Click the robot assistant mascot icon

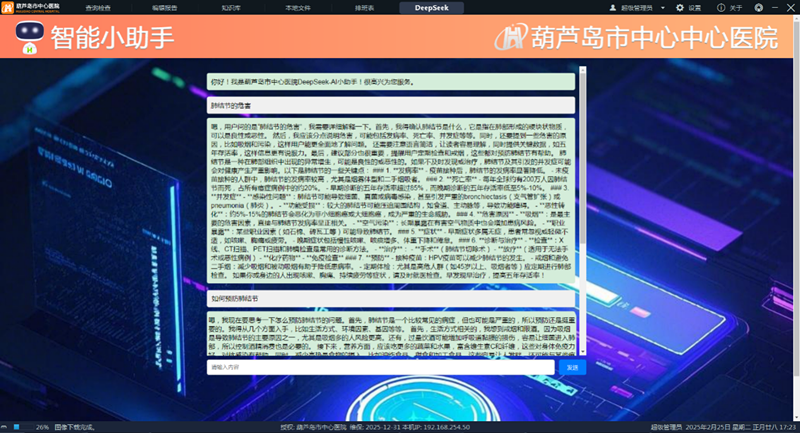point(30,37)
